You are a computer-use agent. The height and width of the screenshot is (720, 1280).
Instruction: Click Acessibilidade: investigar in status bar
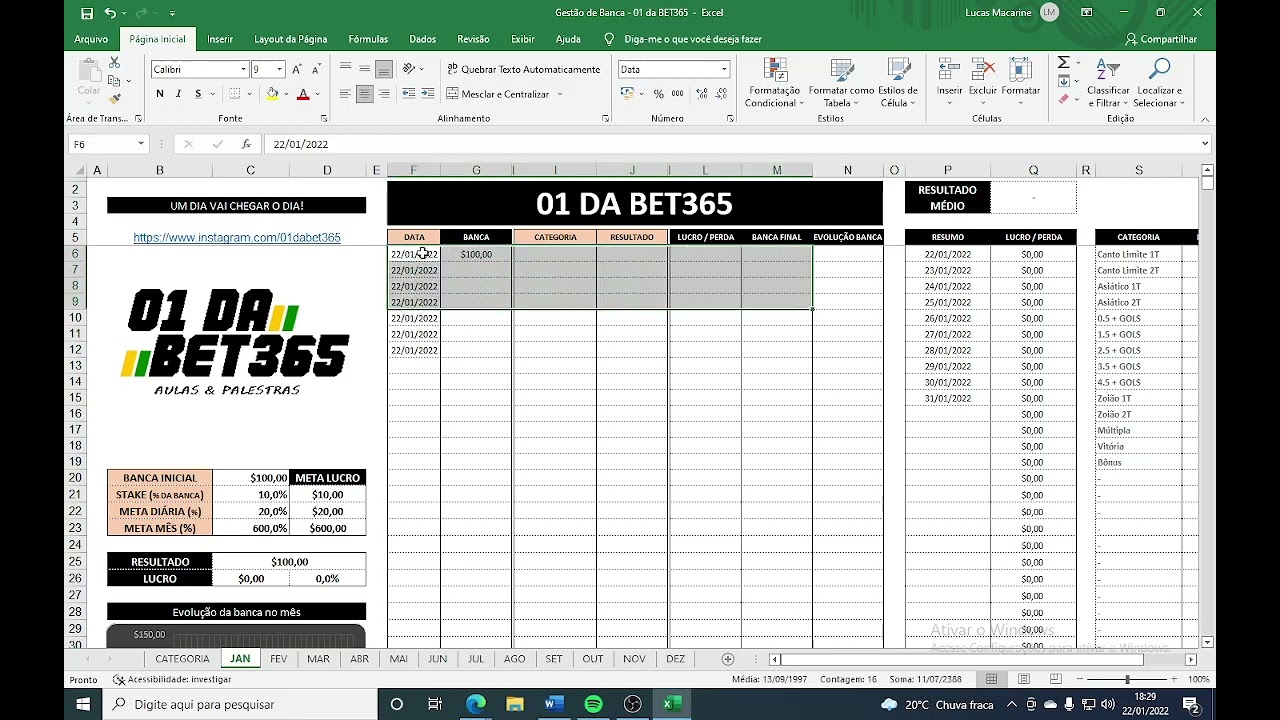pos(172,679)
